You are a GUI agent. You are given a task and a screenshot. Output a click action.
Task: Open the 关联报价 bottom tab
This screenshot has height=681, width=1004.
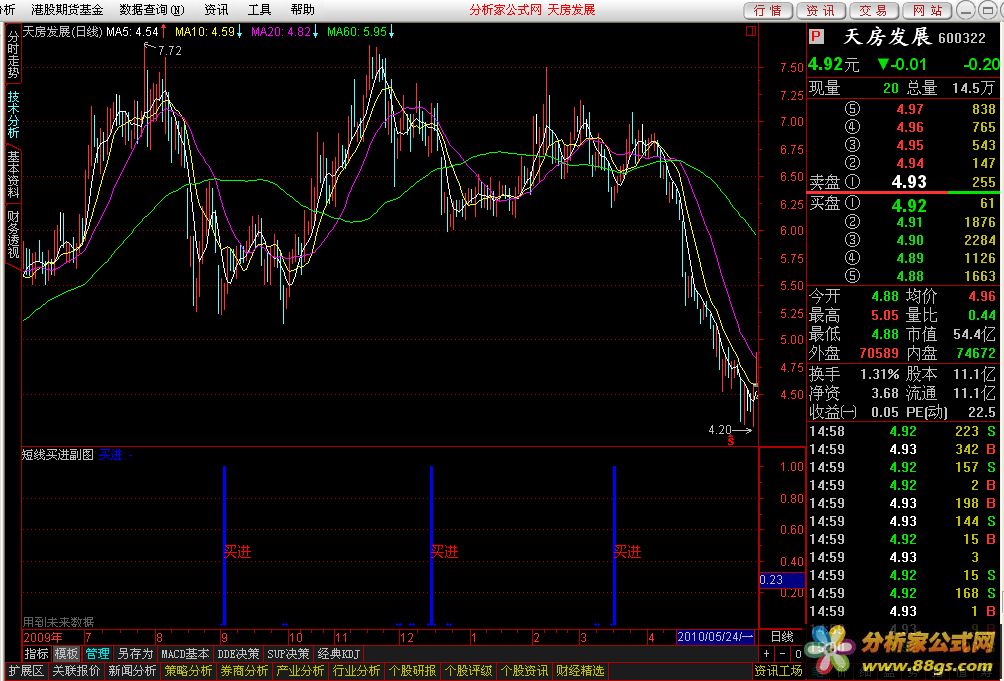coord(76,670)
